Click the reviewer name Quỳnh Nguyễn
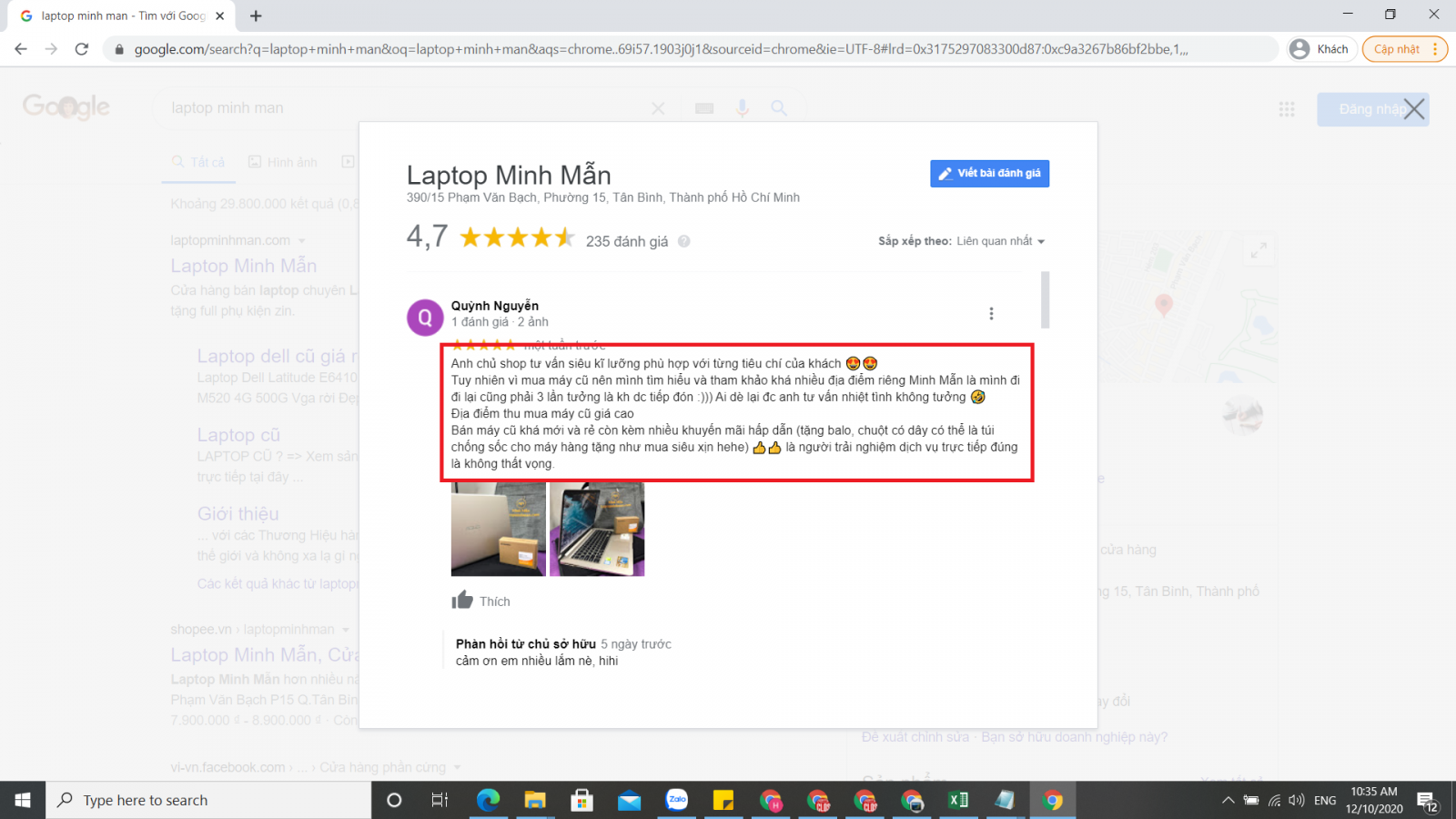1456x819 pixels. (x=495, y=306)
